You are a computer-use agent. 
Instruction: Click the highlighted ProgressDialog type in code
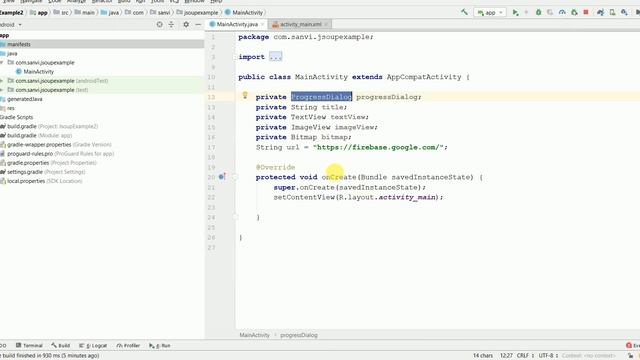[321, 97]
